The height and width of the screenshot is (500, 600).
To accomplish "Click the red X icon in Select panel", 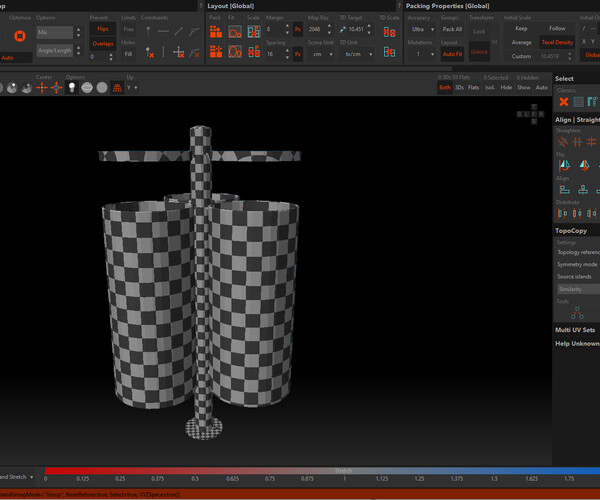I will (562, 101).
